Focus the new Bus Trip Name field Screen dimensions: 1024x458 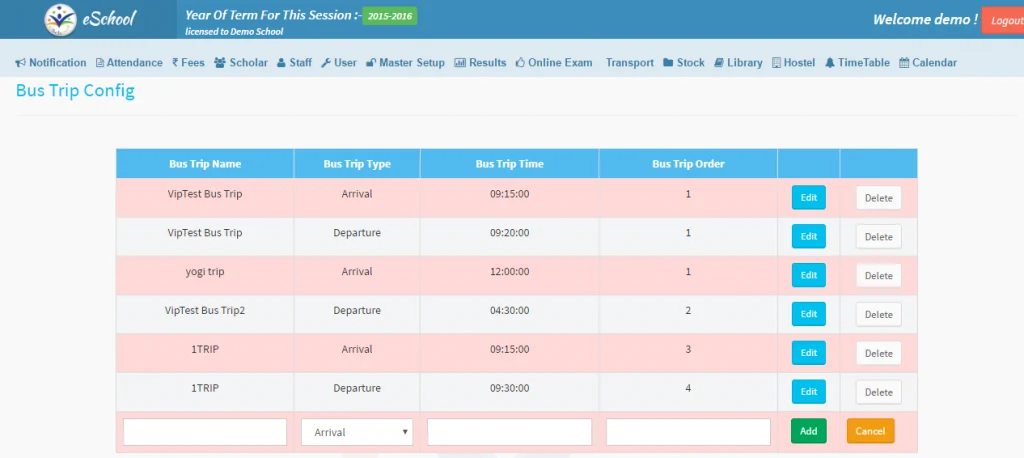205,432
